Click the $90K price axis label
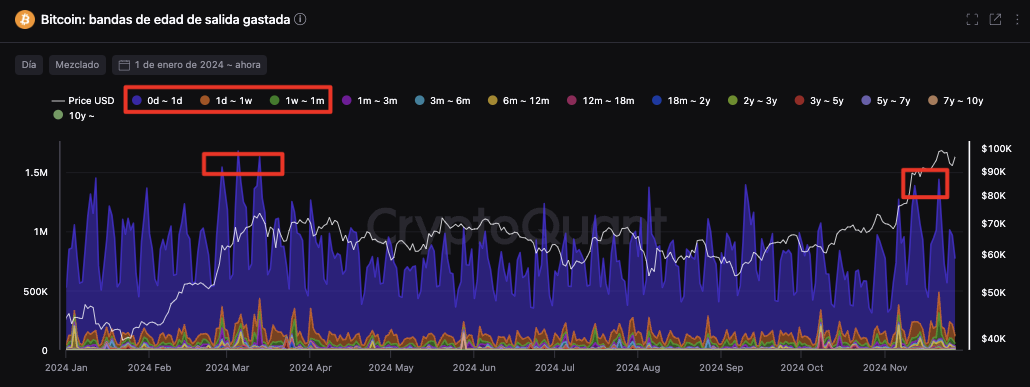This screenshot has height=387, width=1030. click(x=993, y=171)
